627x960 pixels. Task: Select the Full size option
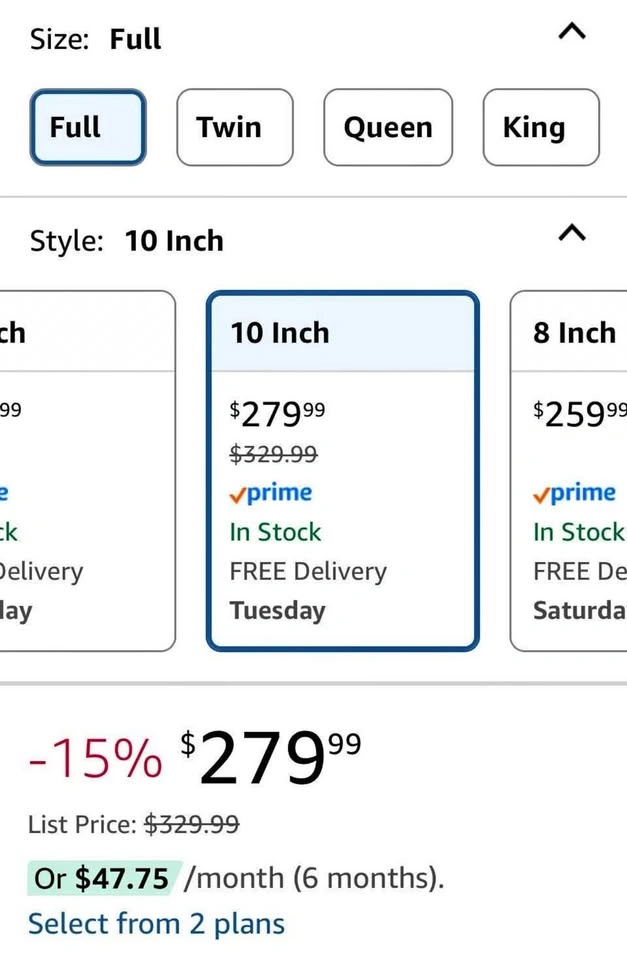coord(88,128)
